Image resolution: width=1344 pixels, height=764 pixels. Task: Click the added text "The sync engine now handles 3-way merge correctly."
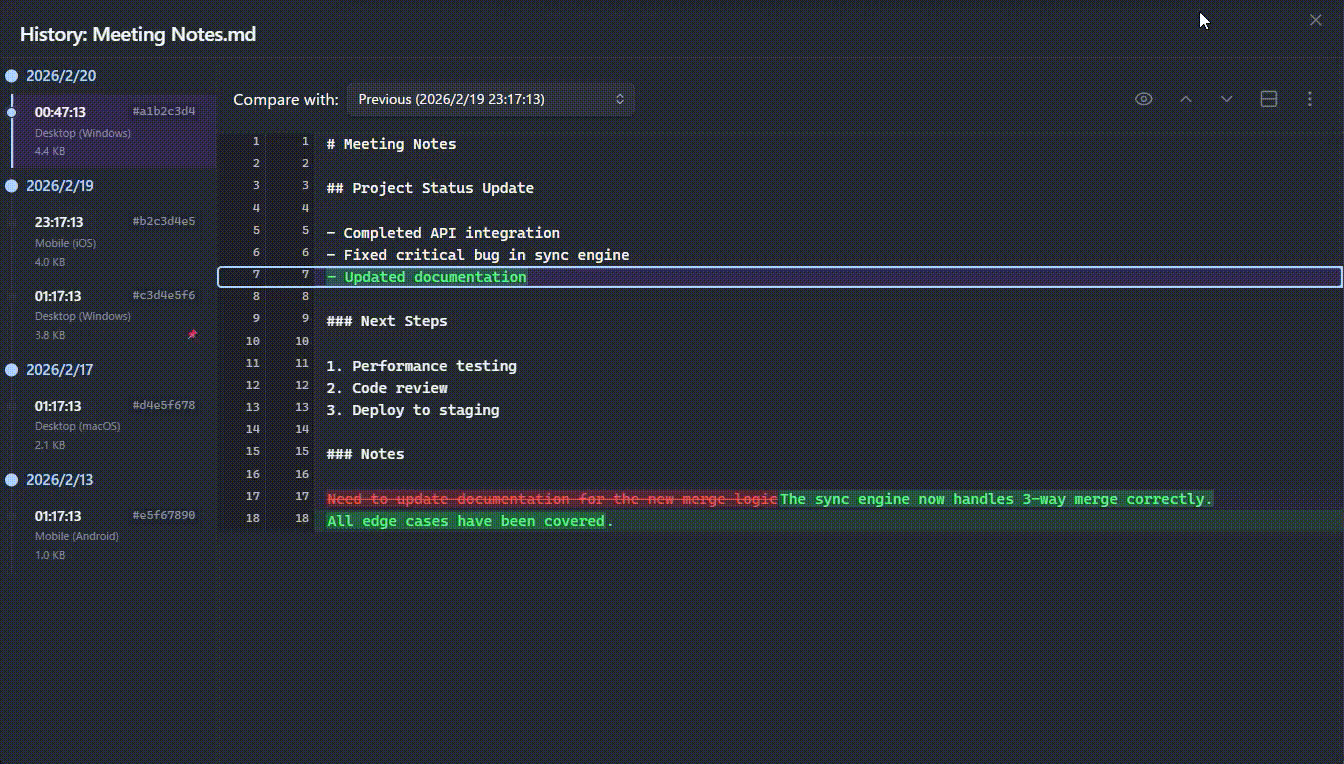coord(996,499)
